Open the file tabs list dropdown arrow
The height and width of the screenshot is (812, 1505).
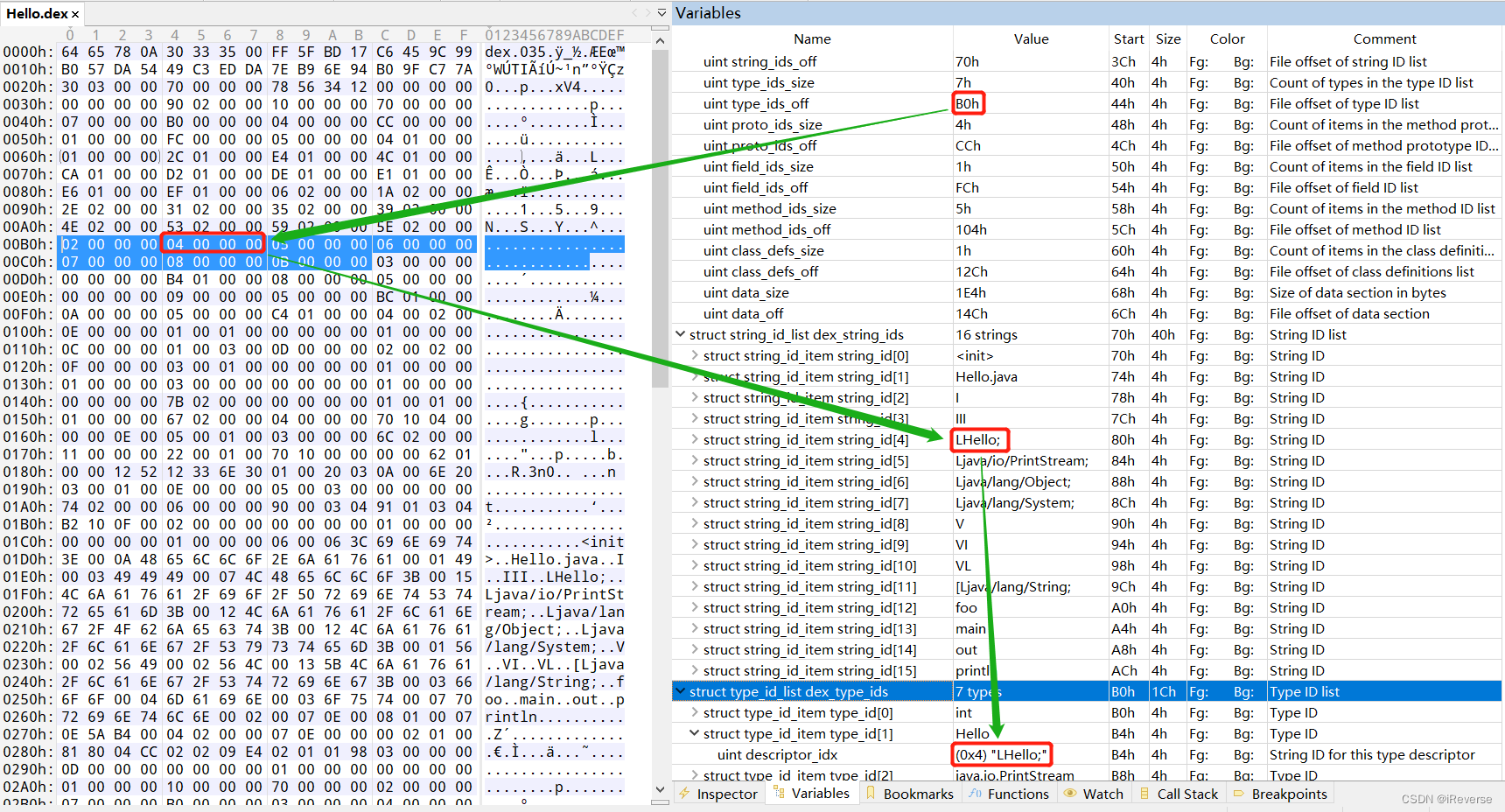(x=661, y=13)
